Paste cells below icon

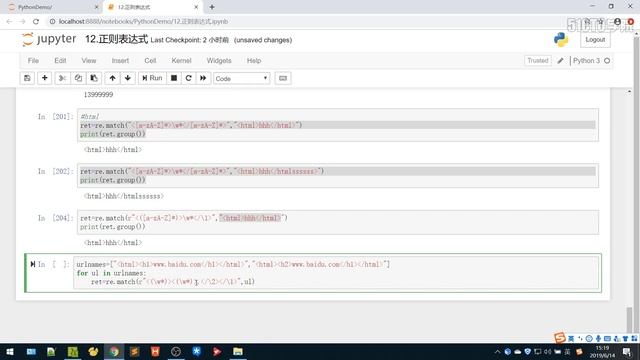[x=94, y=78]
